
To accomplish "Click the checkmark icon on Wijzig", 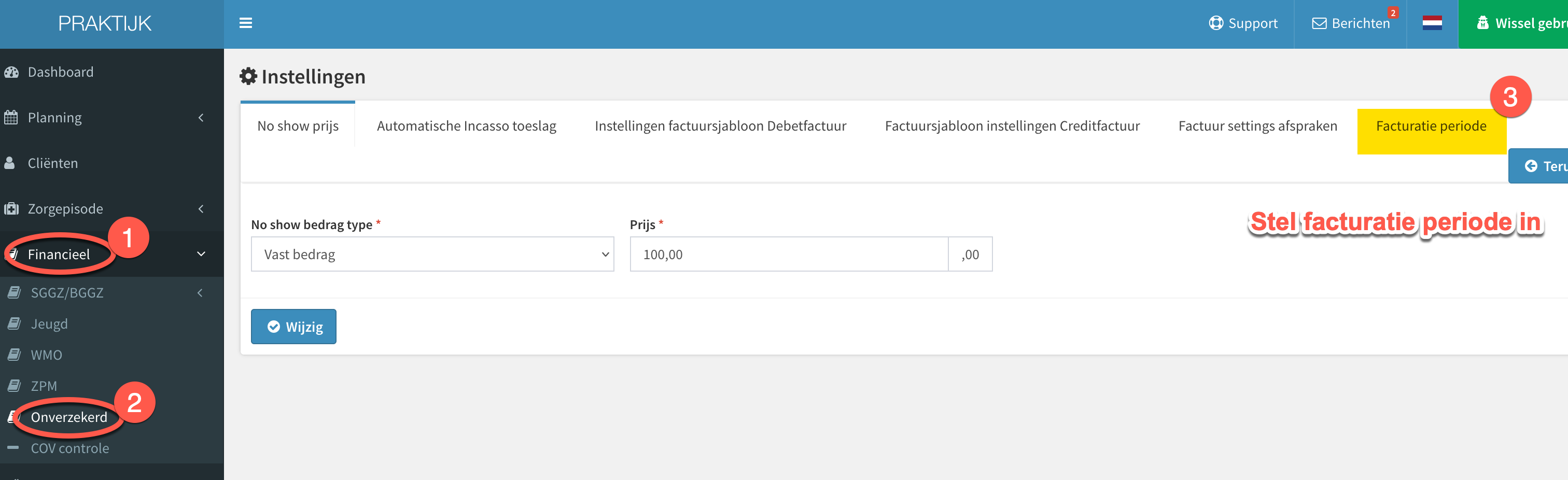I will coord(274,327).
